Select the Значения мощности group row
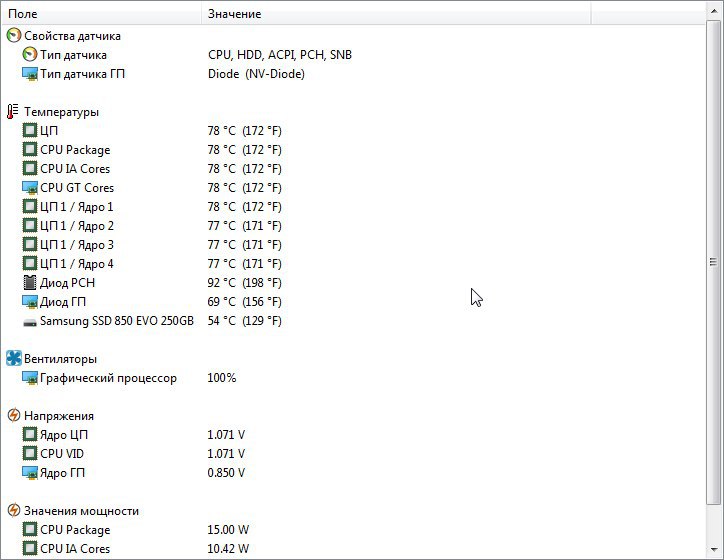Viewport: 724px width, 560px height. pos(81,511)
